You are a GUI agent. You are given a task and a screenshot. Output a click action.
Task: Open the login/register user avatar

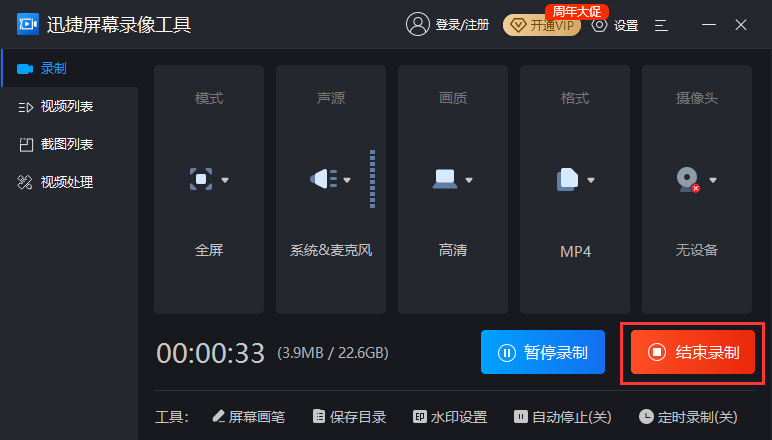[x=417, y=25]
